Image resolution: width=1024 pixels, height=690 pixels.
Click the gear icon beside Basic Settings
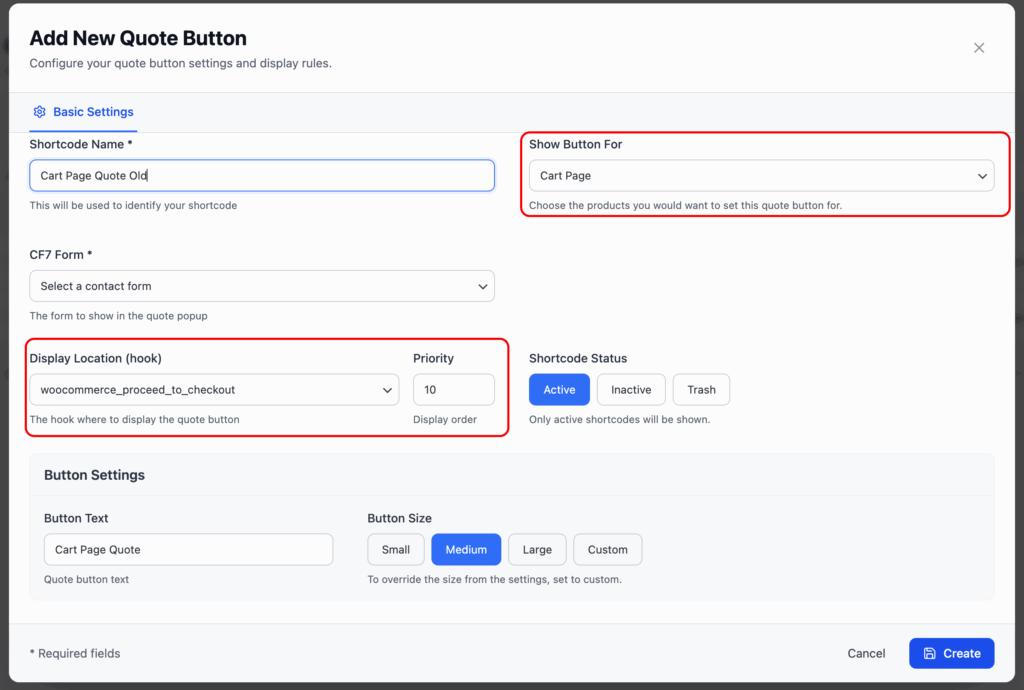tap(40, 112)
